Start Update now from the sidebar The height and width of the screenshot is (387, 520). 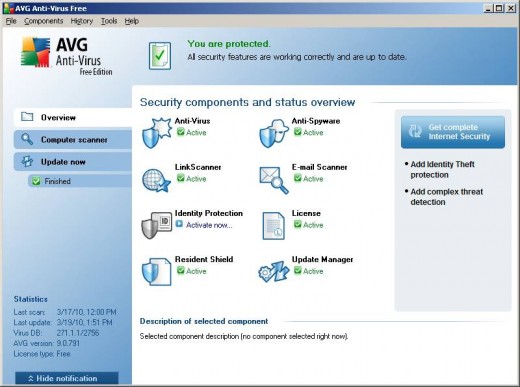coord(73,162)
